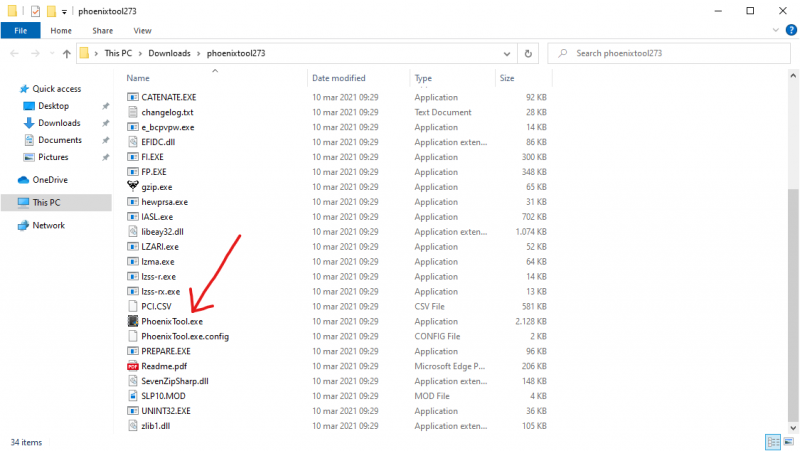Image resolution: width=800 pixels, height=451 pixels.
Task: Open the Share ribbon tab
Action: coord(103,31)
